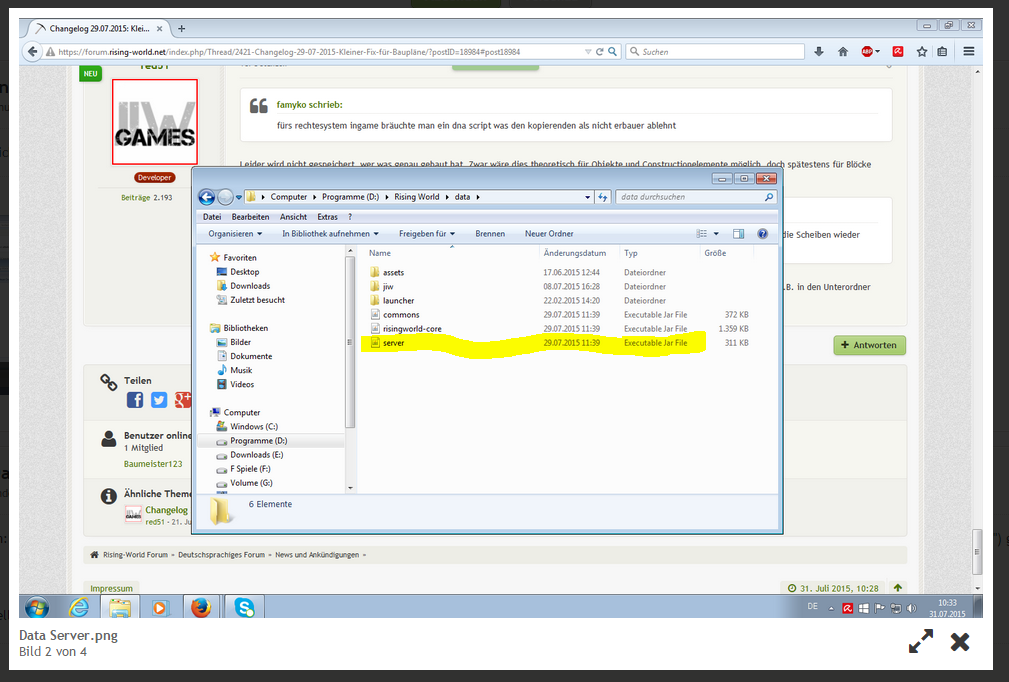Close the image lightbox with the X
The image size is (1009, 682).
(959, 642)
